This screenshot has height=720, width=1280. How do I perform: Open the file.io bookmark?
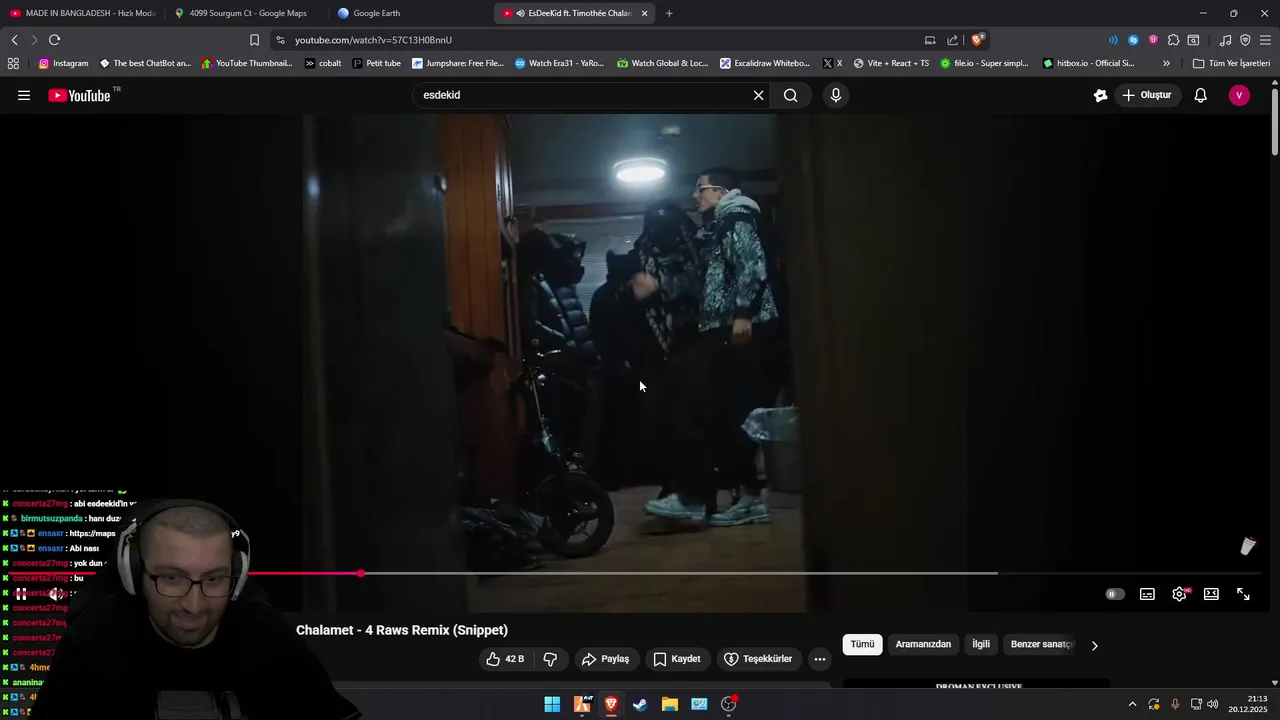click(984, 63)
